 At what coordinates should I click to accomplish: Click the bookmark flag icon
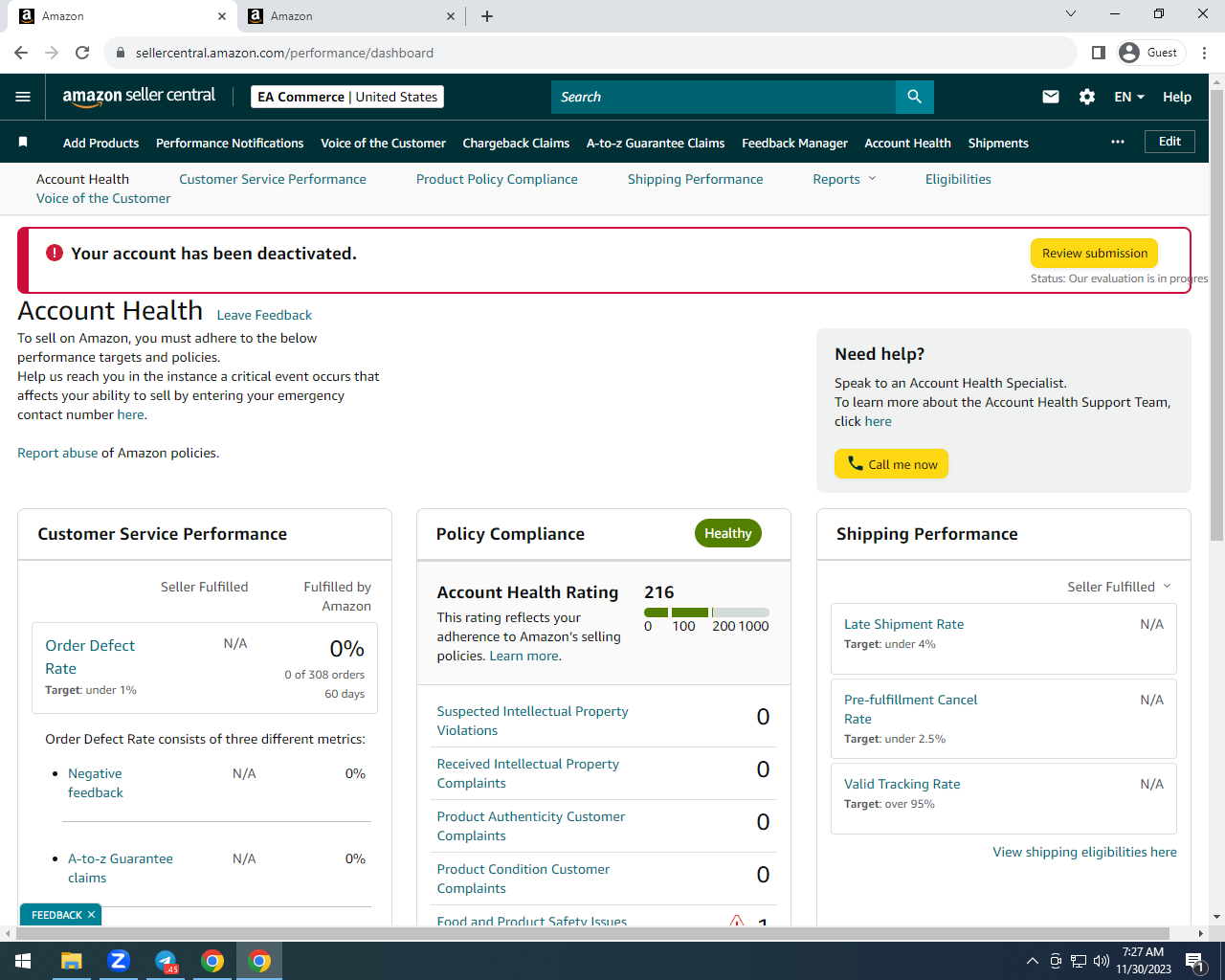click(23, 142)
